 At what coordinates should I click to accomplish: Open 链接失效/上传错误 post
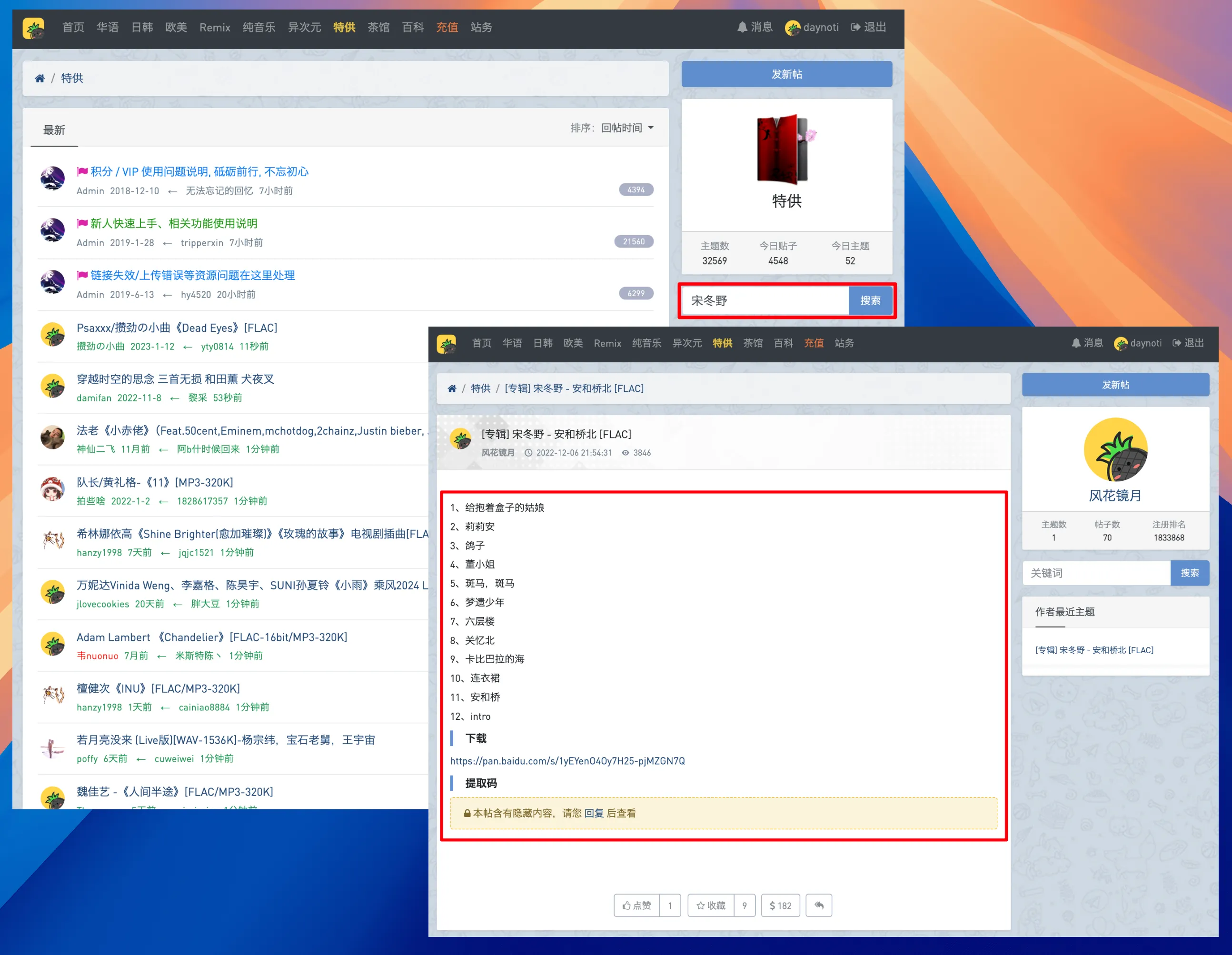[192, 275]
